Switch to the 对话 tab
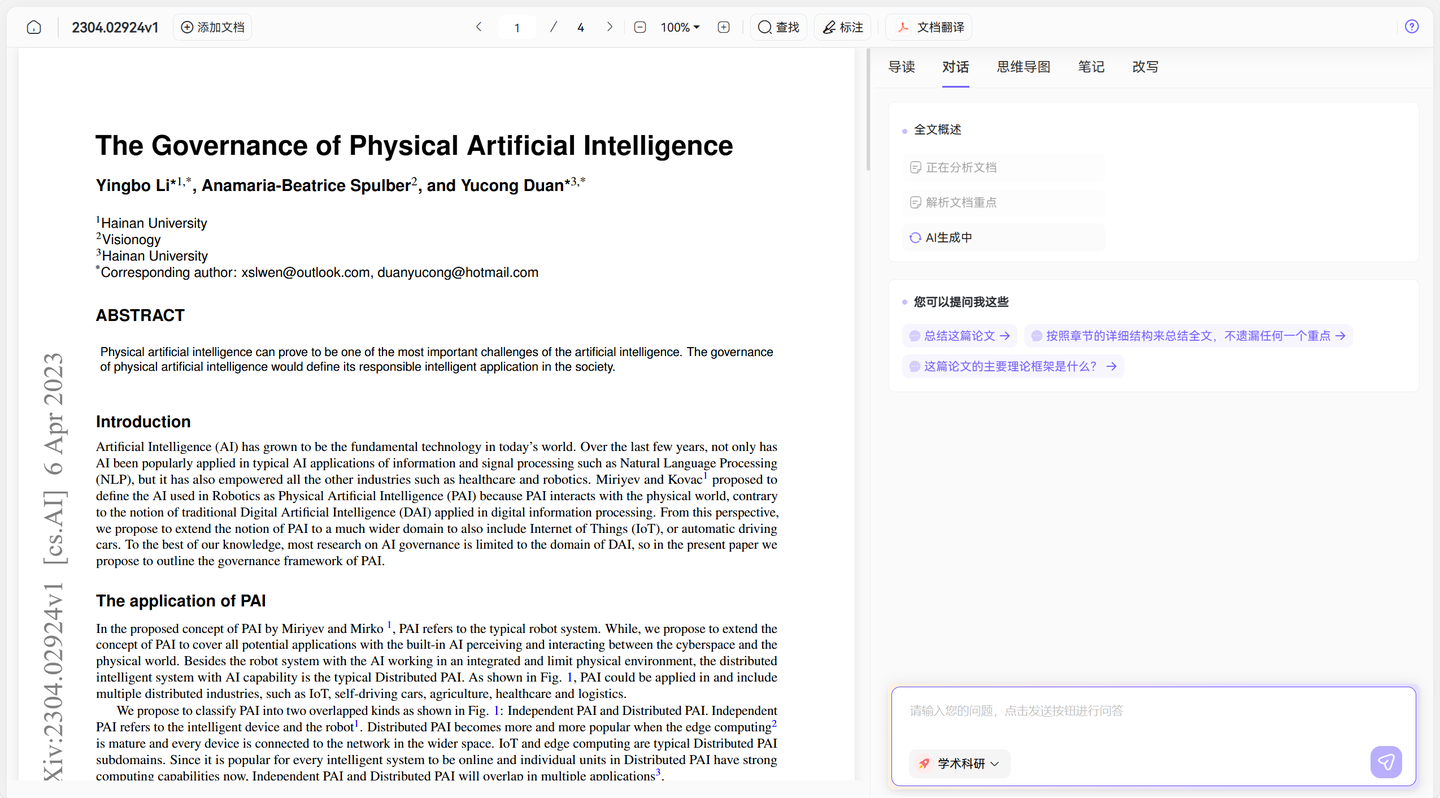Image resolution: width=1440 pixels, height=798 pixels. pos(956,67)
